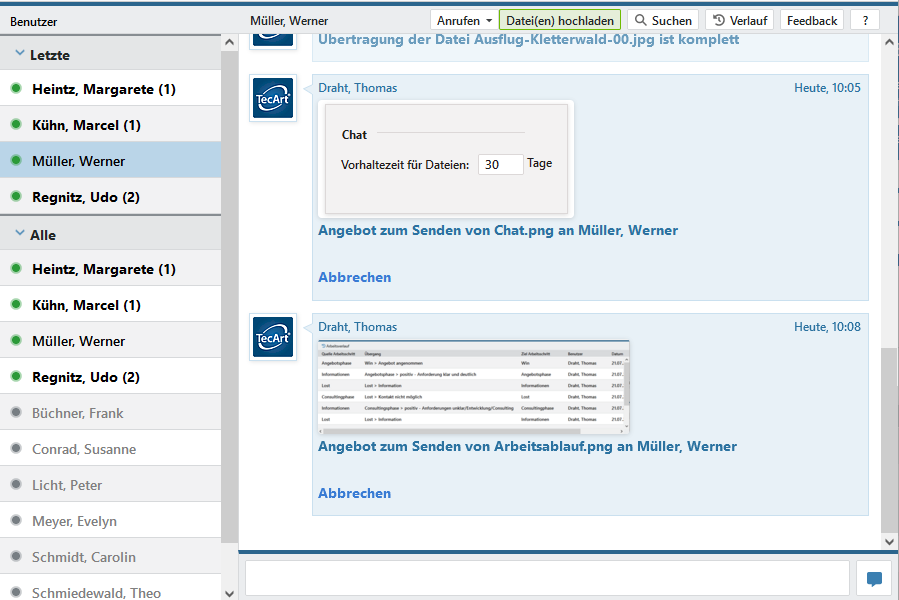Click the send message chat bubble icon
This screenshot has width=899, height=600.
[874, 578]
